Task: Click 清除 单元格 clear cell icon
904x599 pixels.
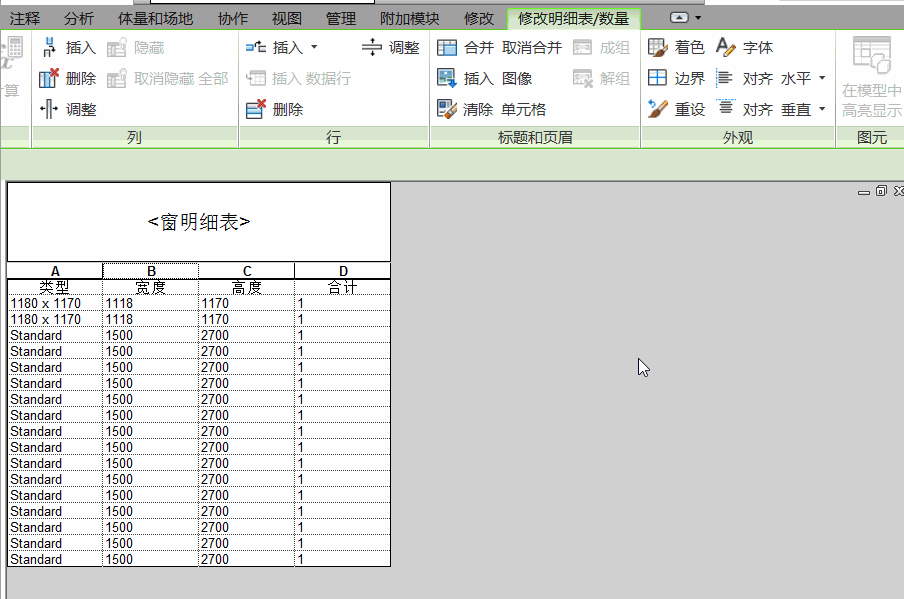Action: tap(447, 109)
